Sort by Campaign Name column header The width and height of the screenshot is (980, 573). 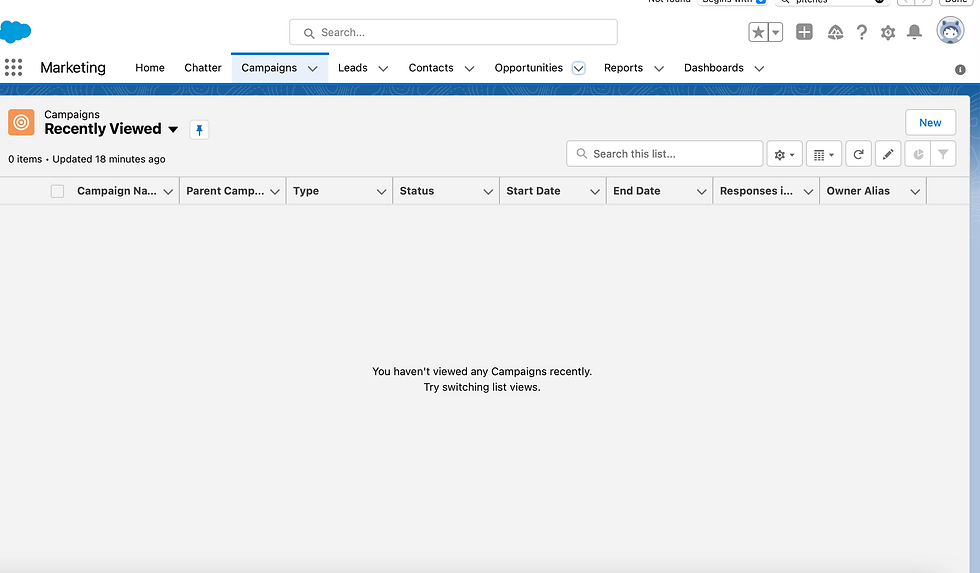coord(117,191)
